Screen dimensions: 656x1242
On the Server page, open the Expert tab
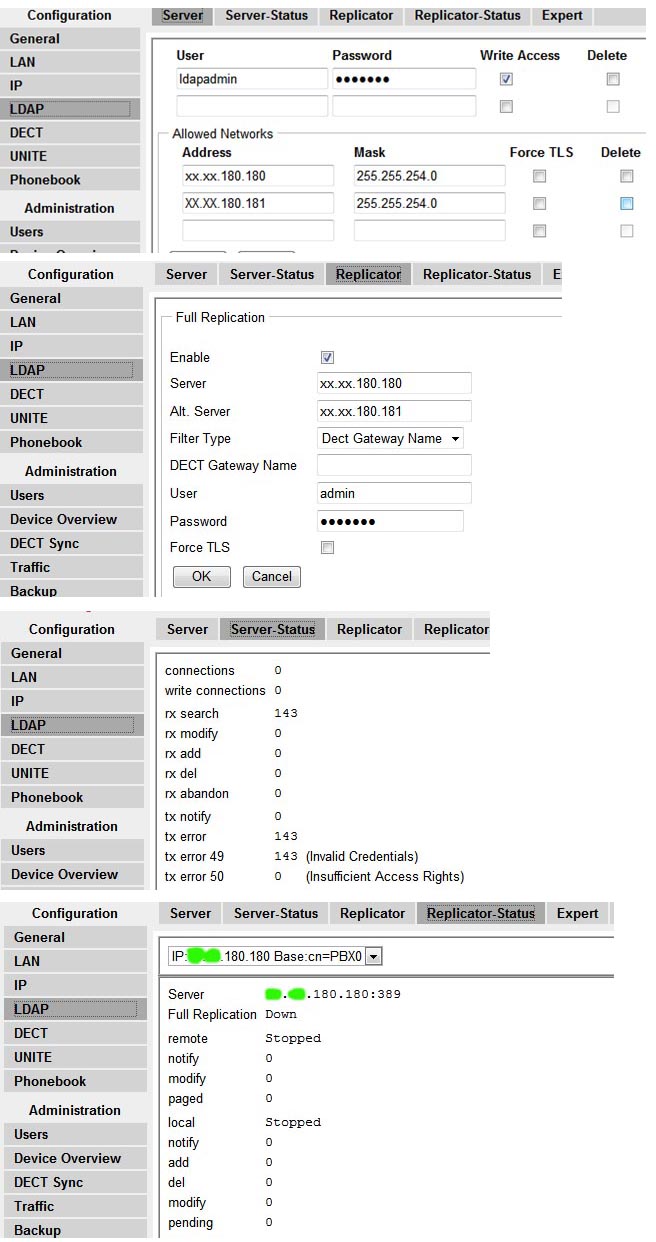pos(563,15)
